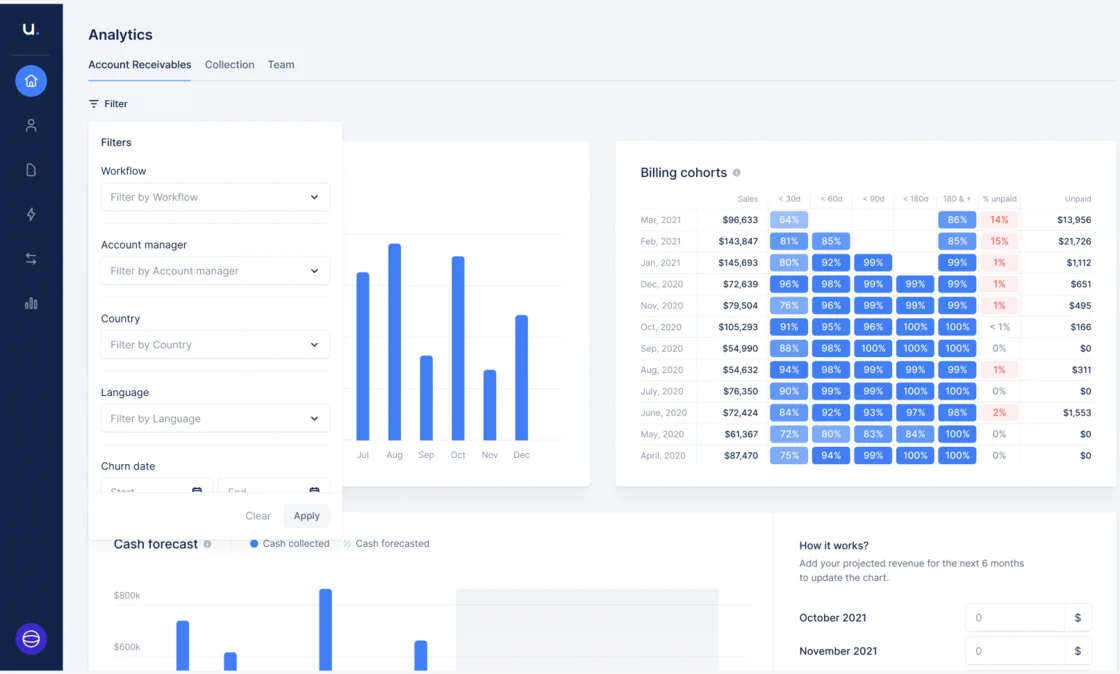Open the document icon in the sidebar
Image resolution: width=1120 pixels, height=674 pixels.
[x=31, y=170]
